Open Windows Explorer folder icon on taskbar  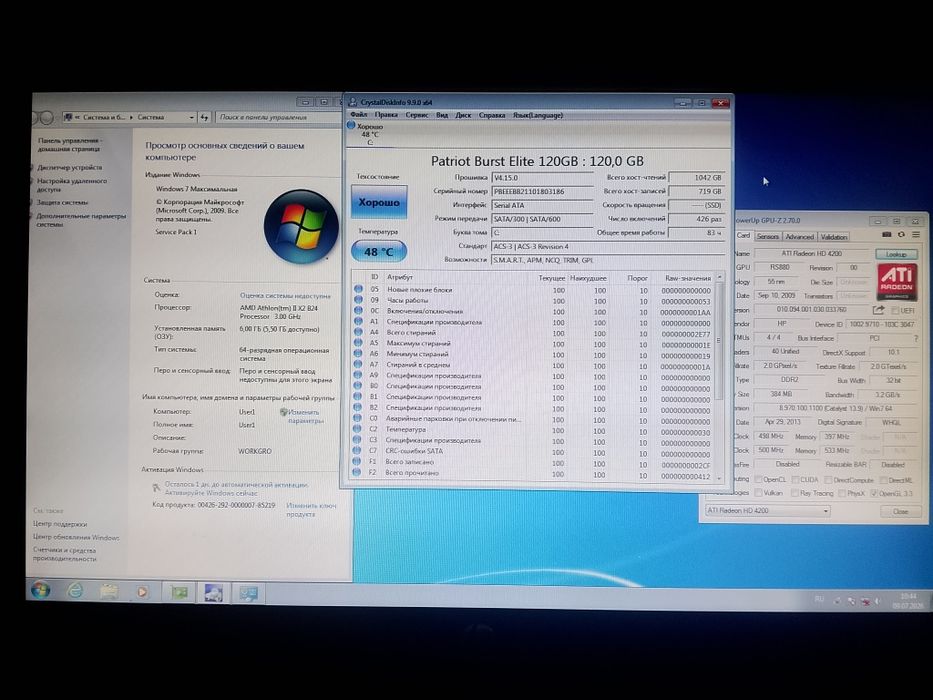coord(109,591)
